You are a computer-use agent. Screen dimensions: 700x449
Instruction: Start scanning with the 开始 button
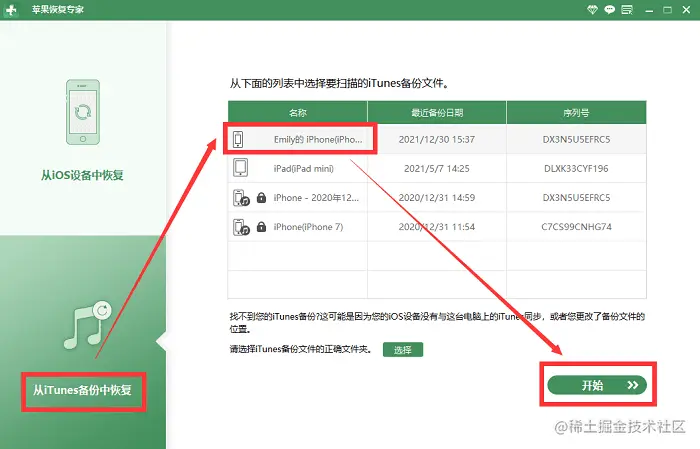pyautogui.click(x=597, y=385)
